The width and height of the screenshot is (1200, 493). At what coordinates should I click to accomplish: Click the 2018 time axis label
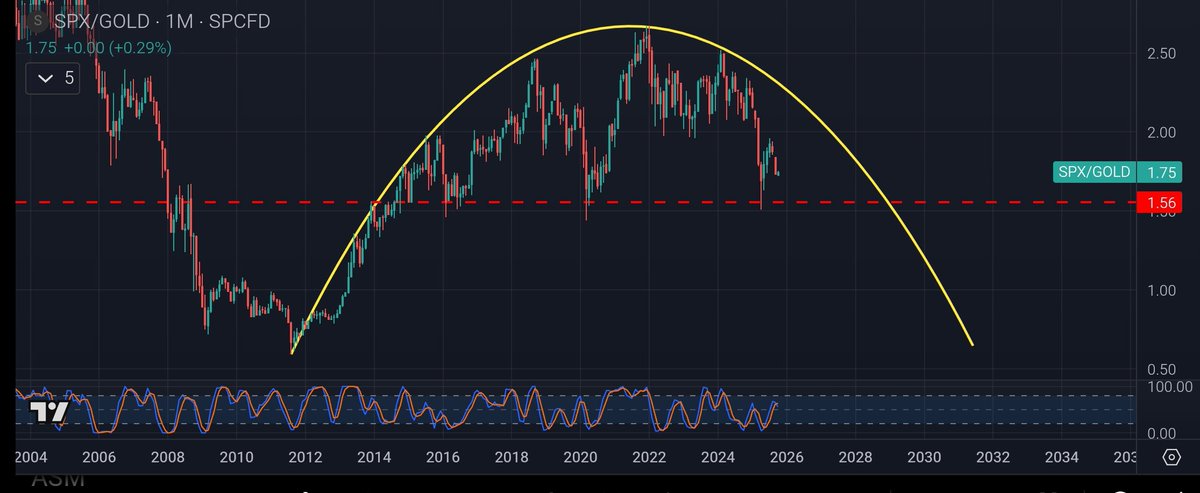[512, 457]
